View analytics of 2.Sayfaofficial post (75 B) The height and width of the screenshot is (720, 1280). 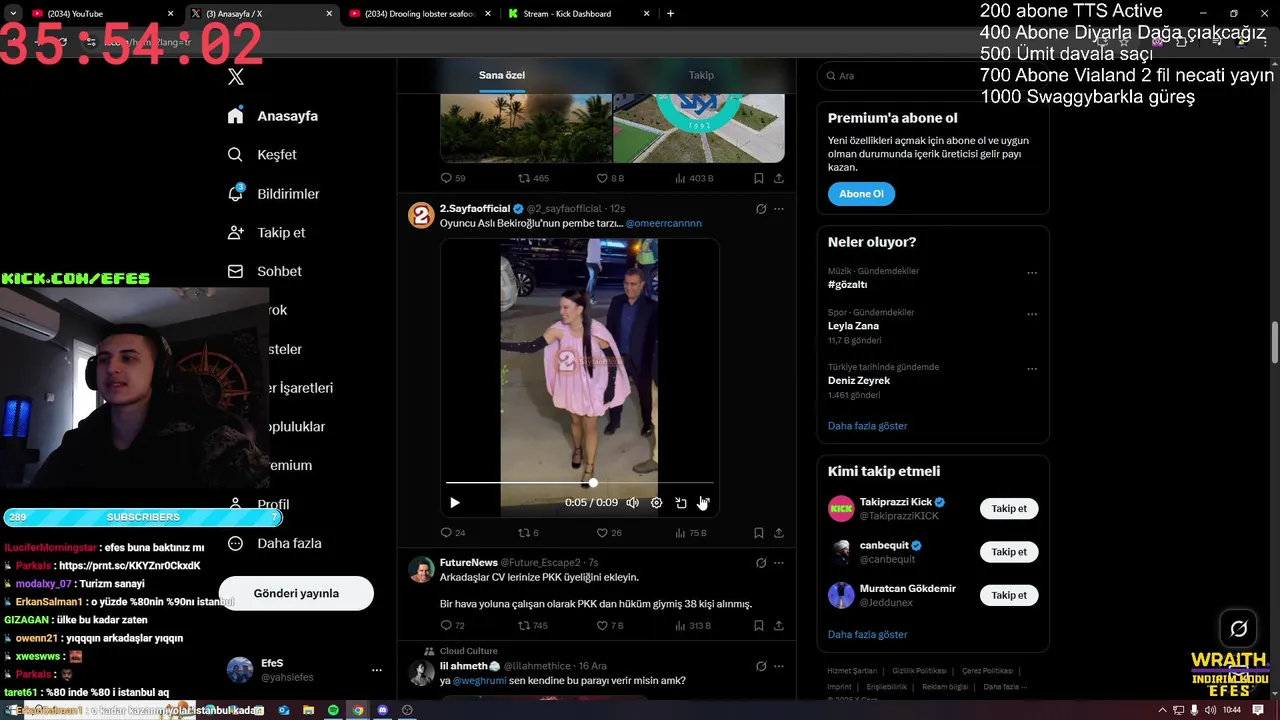(x=690, y=533)
